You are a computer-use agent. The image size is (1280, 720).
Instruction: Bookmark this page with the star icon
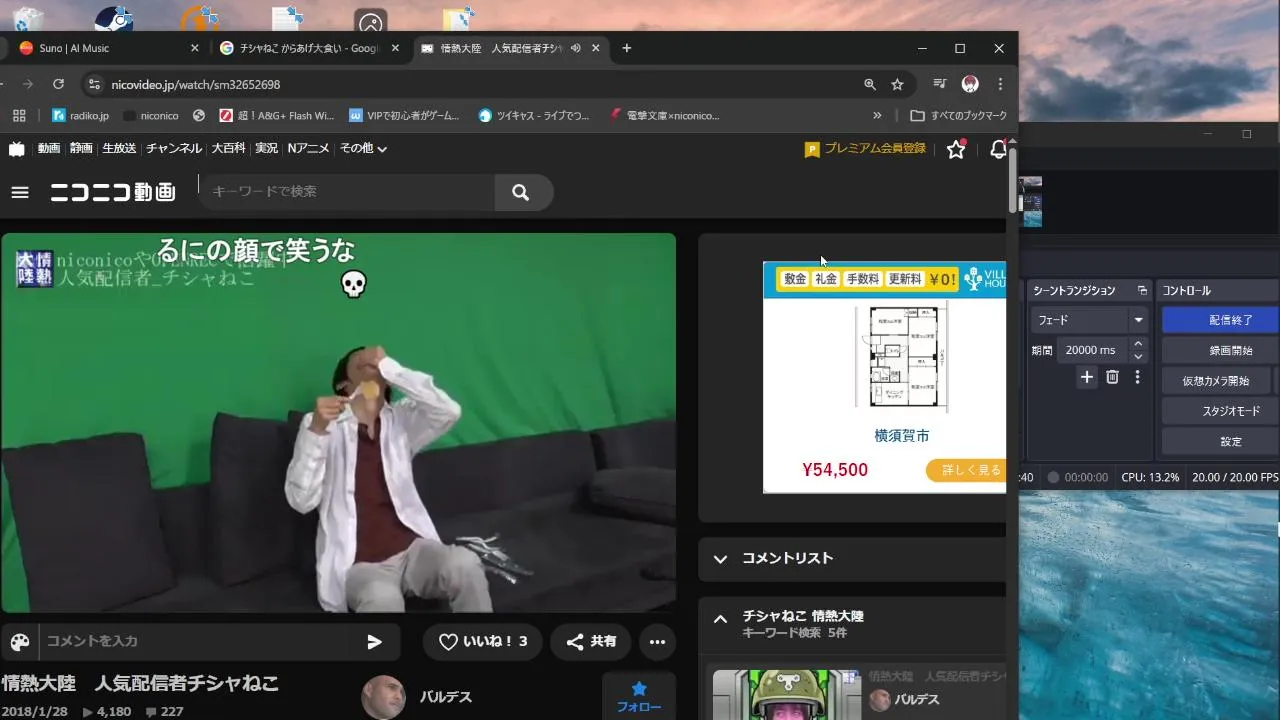897,85
